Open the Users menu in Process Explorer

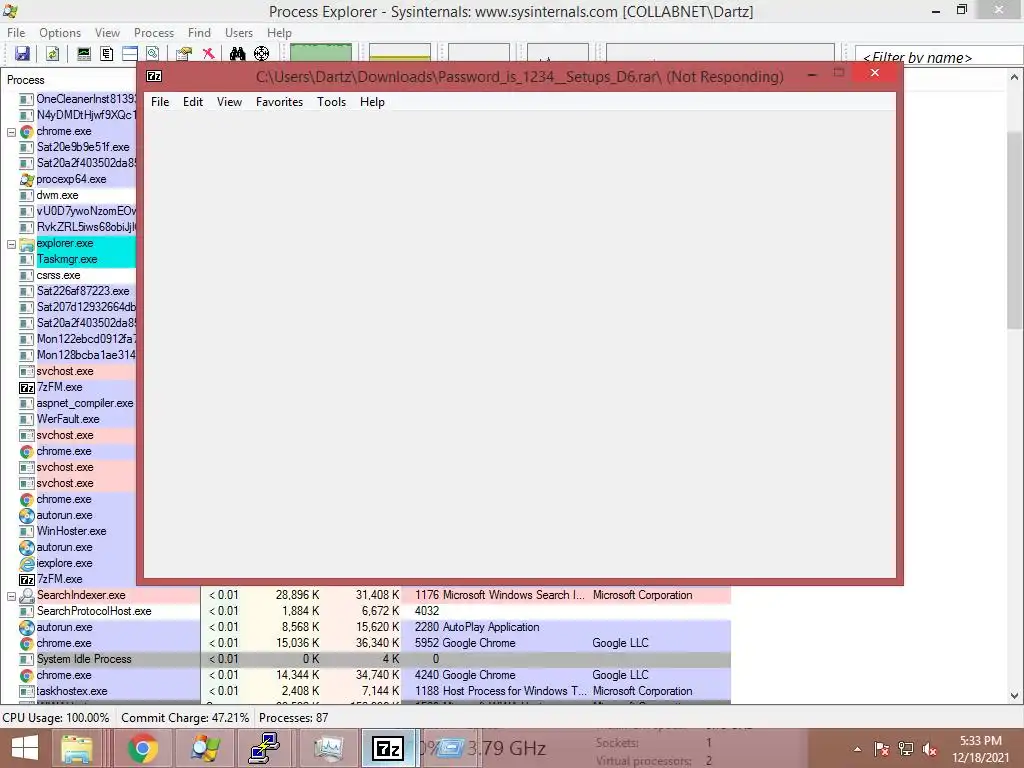pyautogui.click(x=239, y=33)
